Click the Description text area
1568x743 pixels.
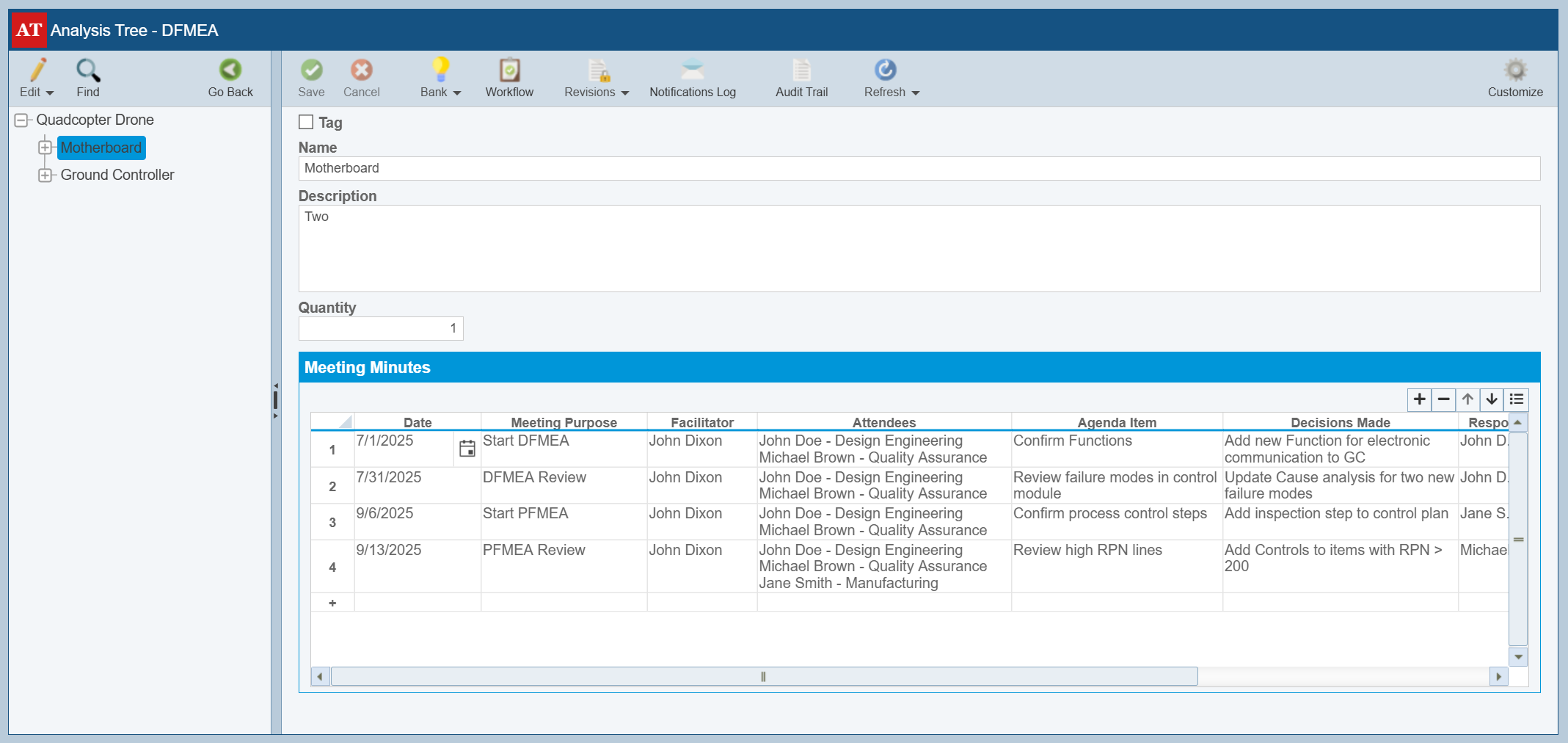click(919, 248)
